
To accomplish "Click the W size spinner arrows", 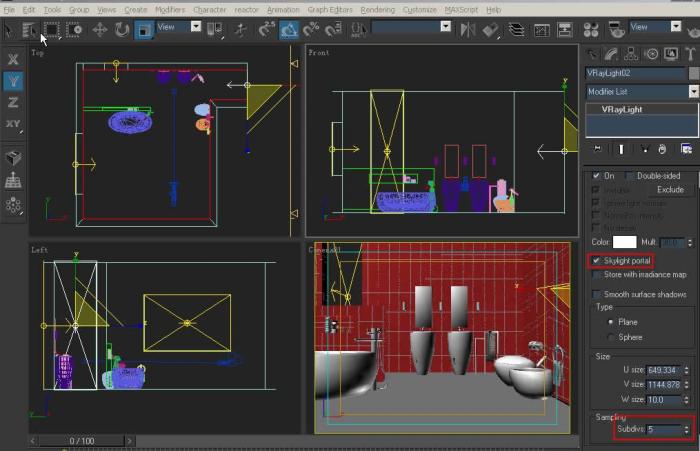I will click(x=687, y=400).
